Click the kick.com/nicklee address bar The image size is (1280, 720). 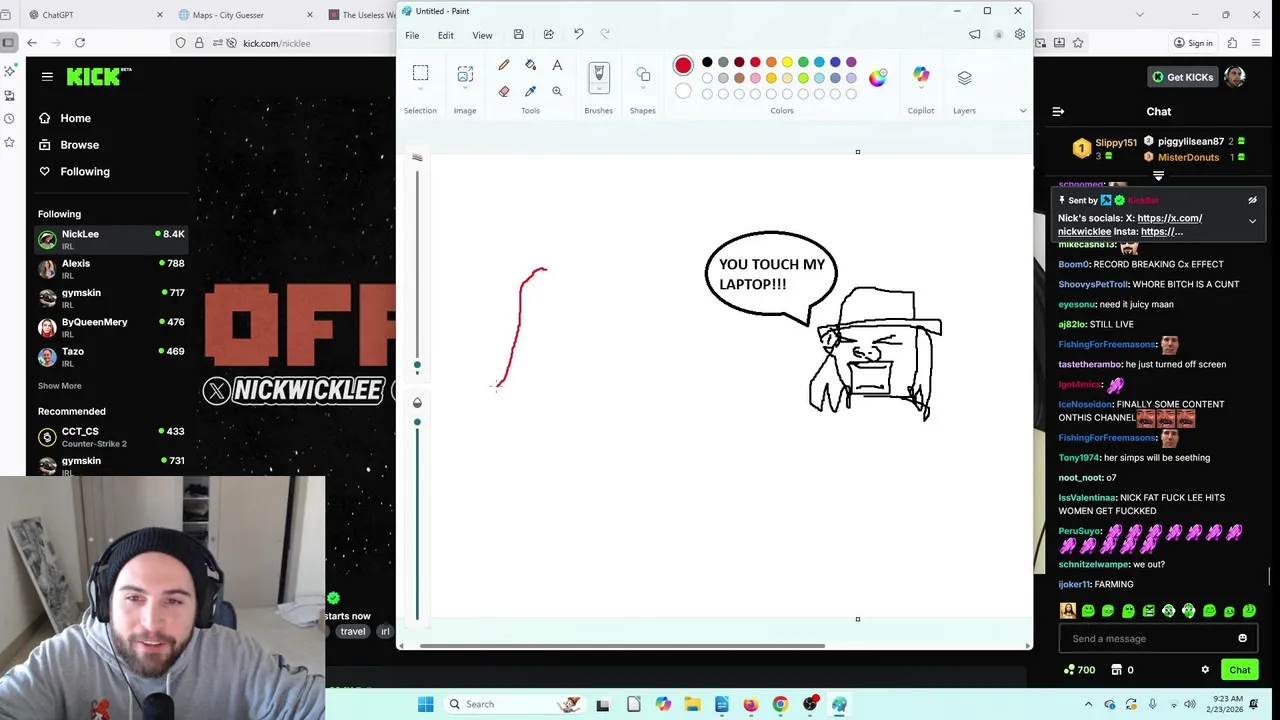277,43
